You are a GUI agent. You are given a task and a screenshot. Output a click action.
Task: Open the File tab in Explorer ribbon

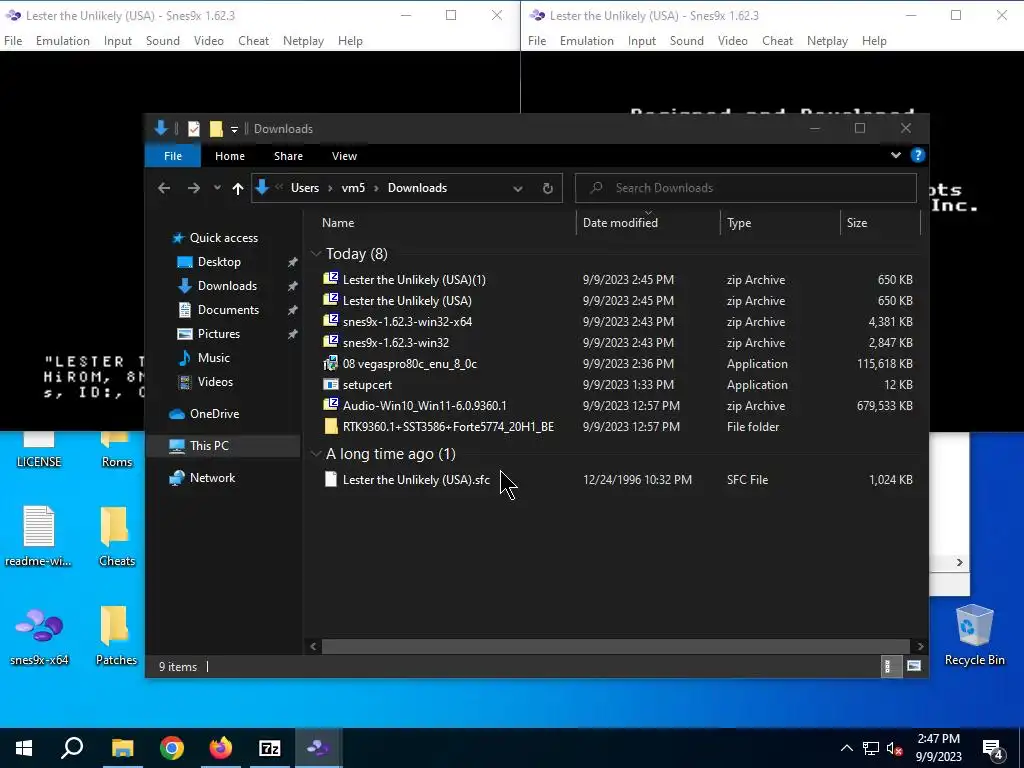[173, 156]
